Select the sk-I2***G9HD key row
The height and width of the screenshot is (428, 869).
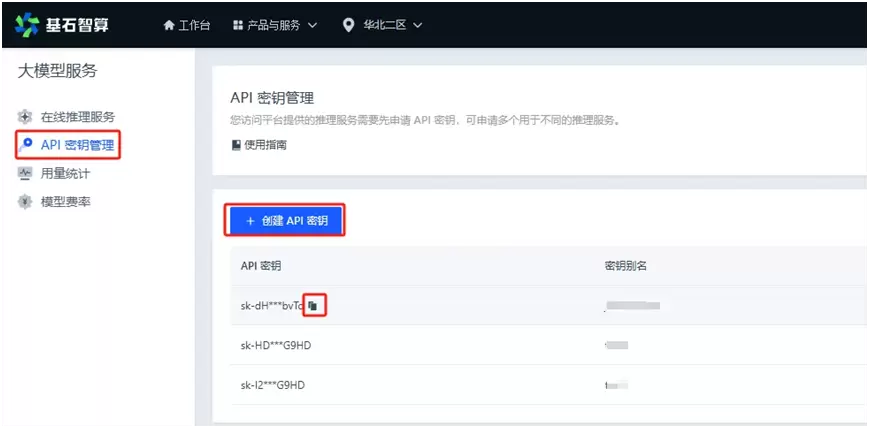point(272,385)
